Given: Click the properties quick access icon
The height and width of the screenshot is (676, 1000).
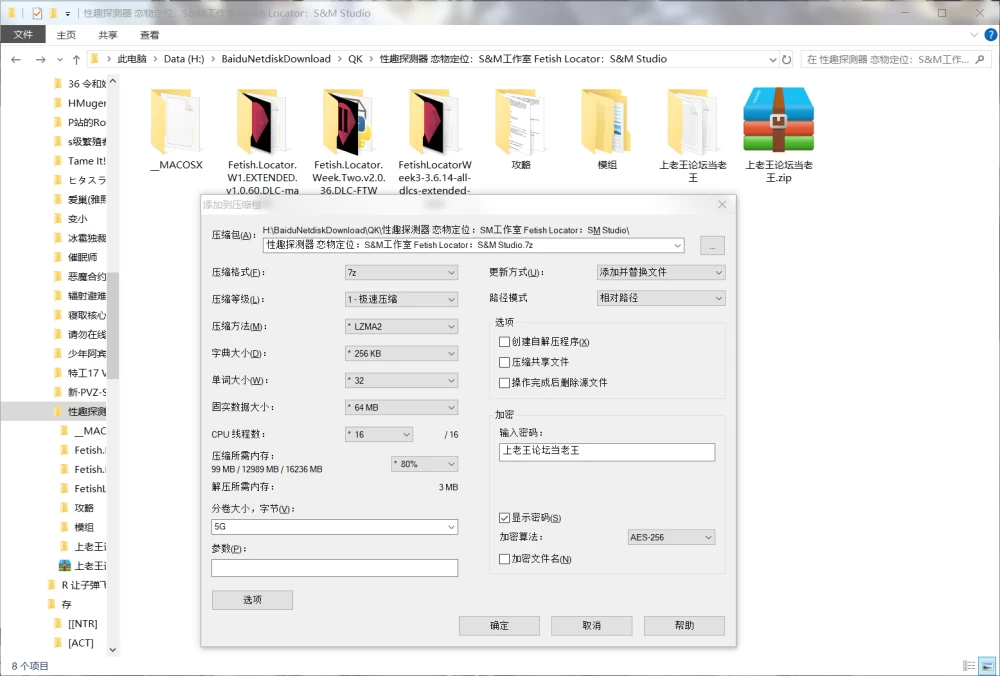Looking at the screenshot, I should tap(37, 13).
